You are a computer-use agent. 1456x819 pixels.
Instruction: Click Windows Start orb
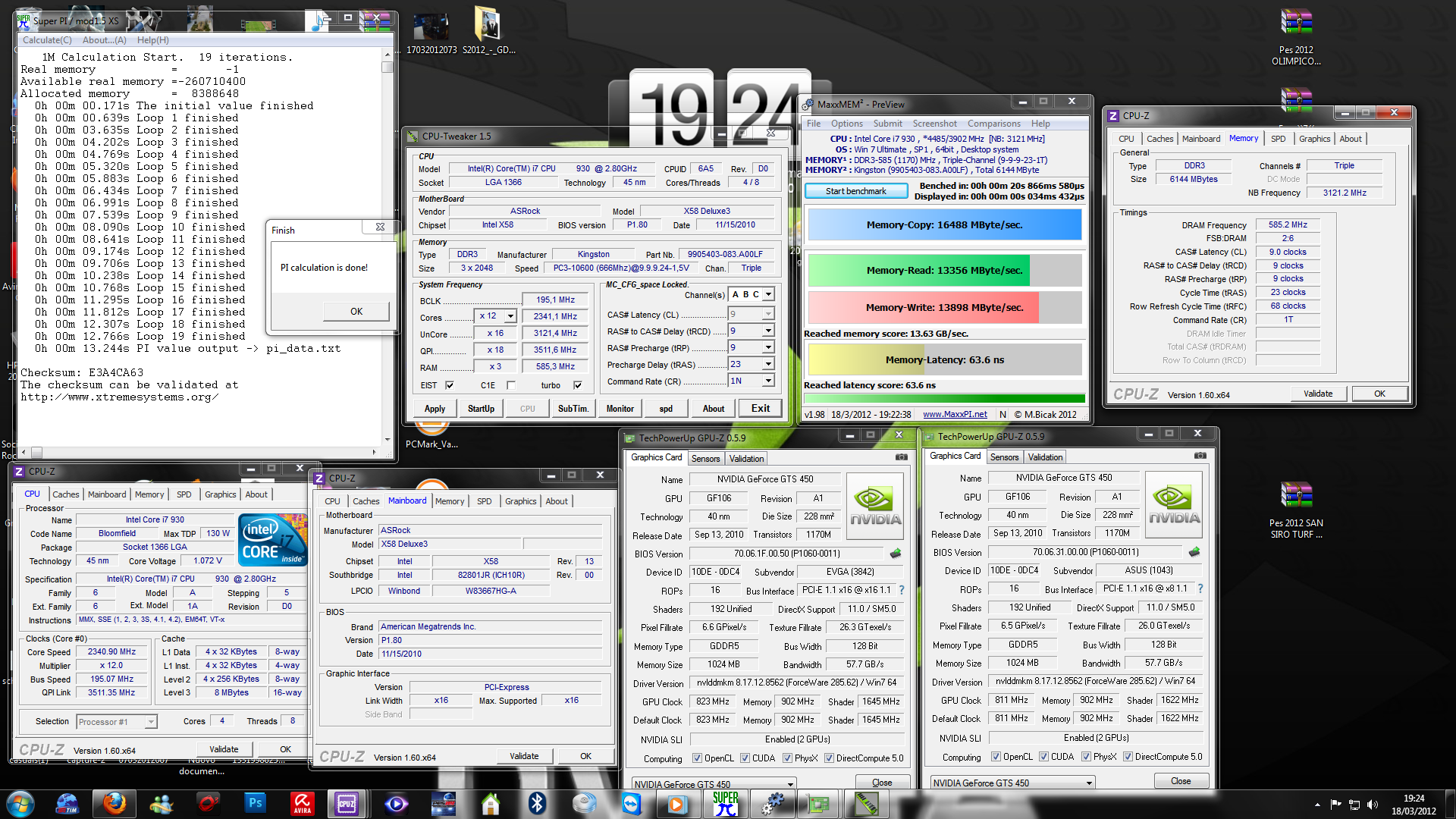click(20, 804)
